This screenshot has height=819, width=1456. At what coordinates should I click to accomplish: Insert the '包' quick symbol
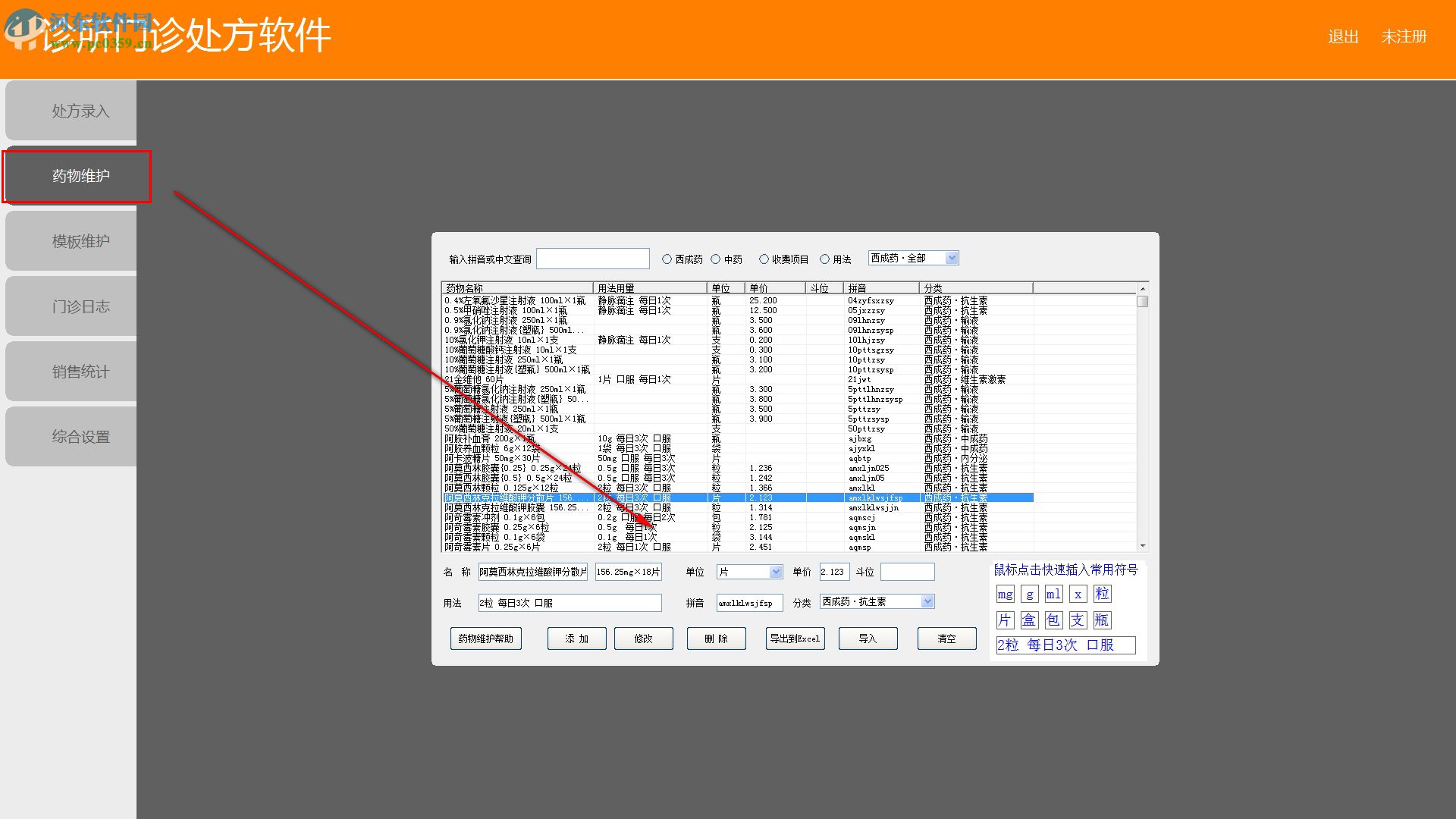coord(1053,620)
